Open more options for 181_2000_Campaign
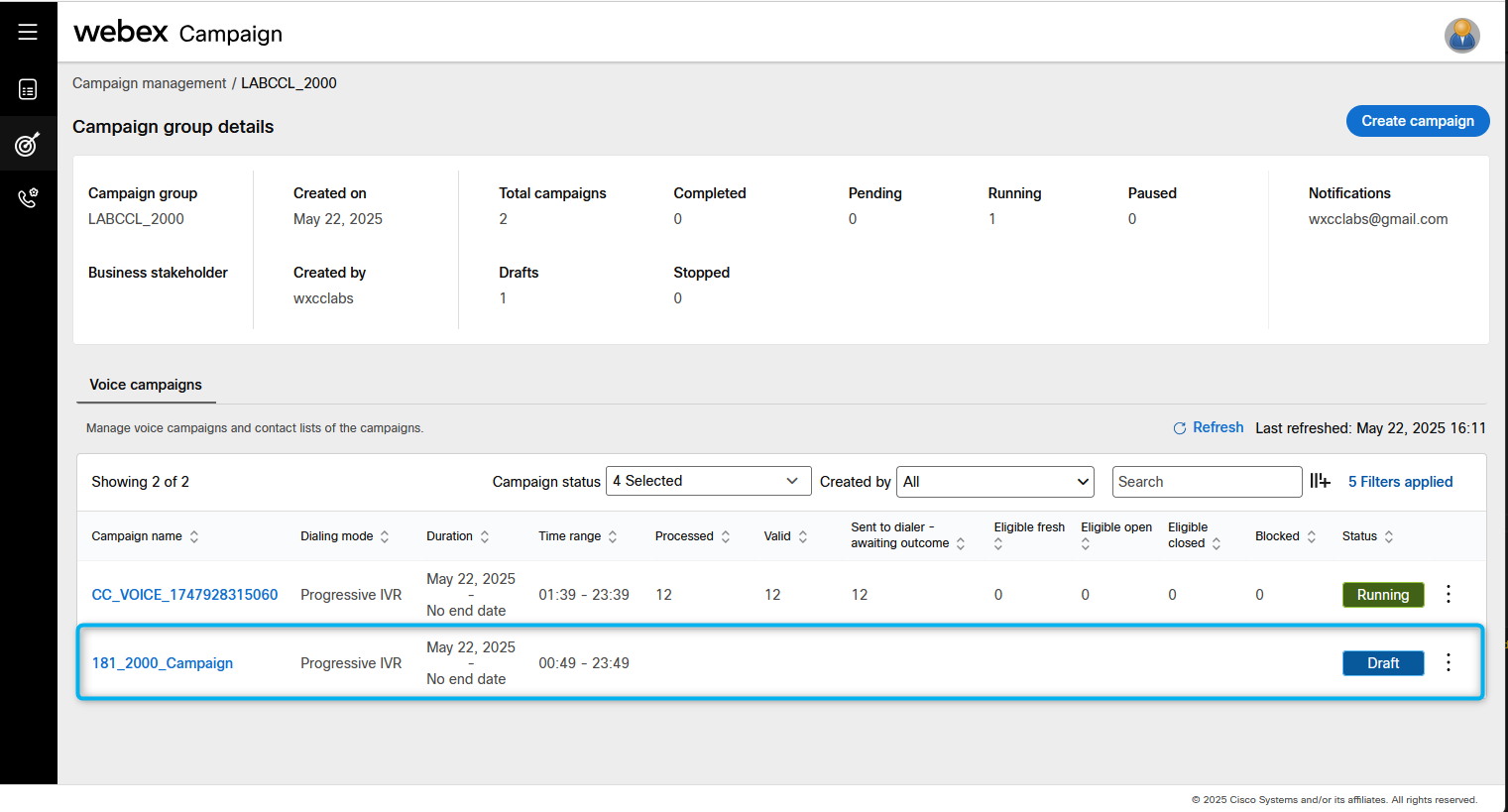 pos(1449,662)
